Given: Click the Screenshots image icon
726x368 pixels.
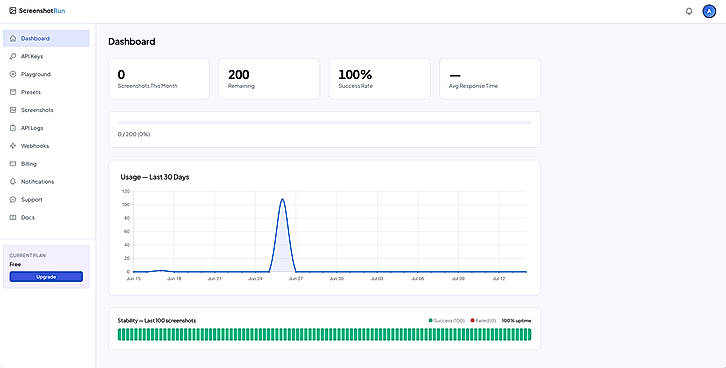Looking at the screenshot, I should (x=13, y=110).
